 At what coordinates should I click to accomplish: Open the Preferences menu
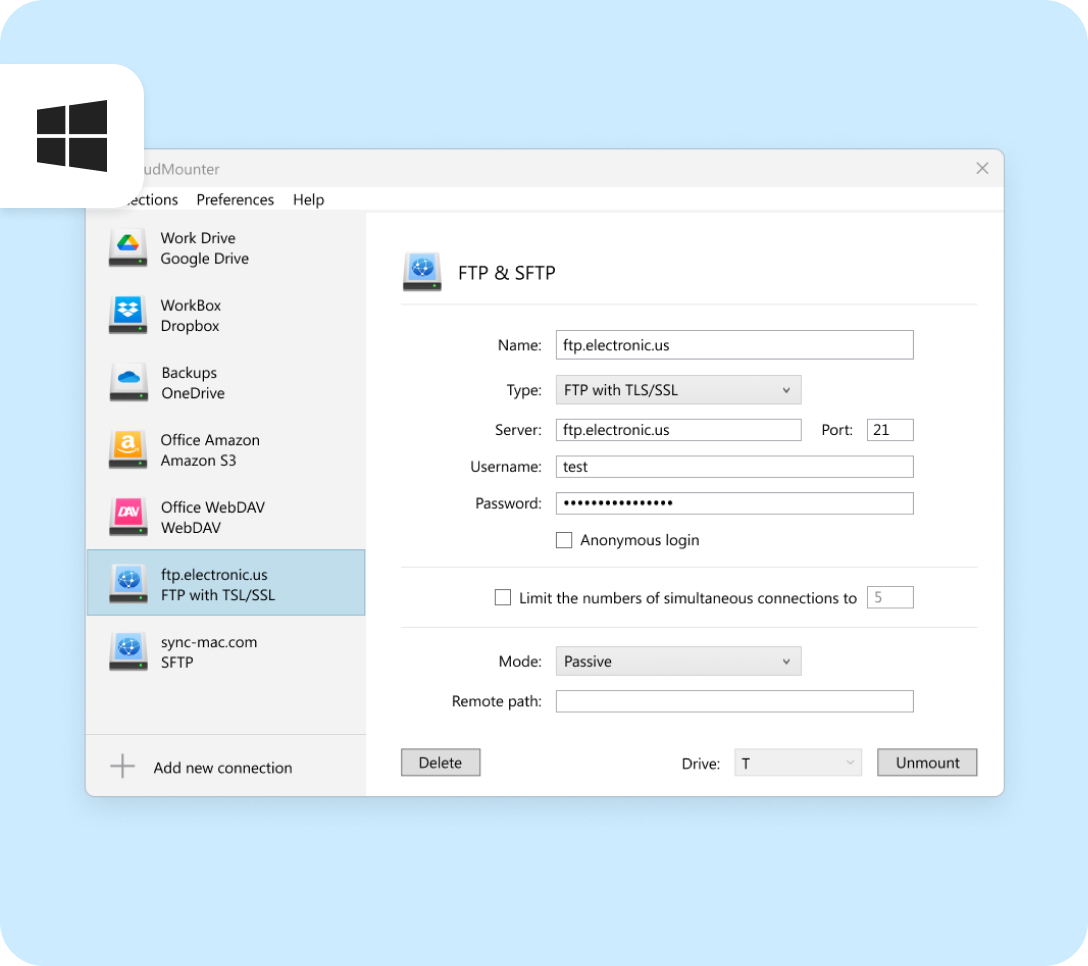click(x=235, y=200)
